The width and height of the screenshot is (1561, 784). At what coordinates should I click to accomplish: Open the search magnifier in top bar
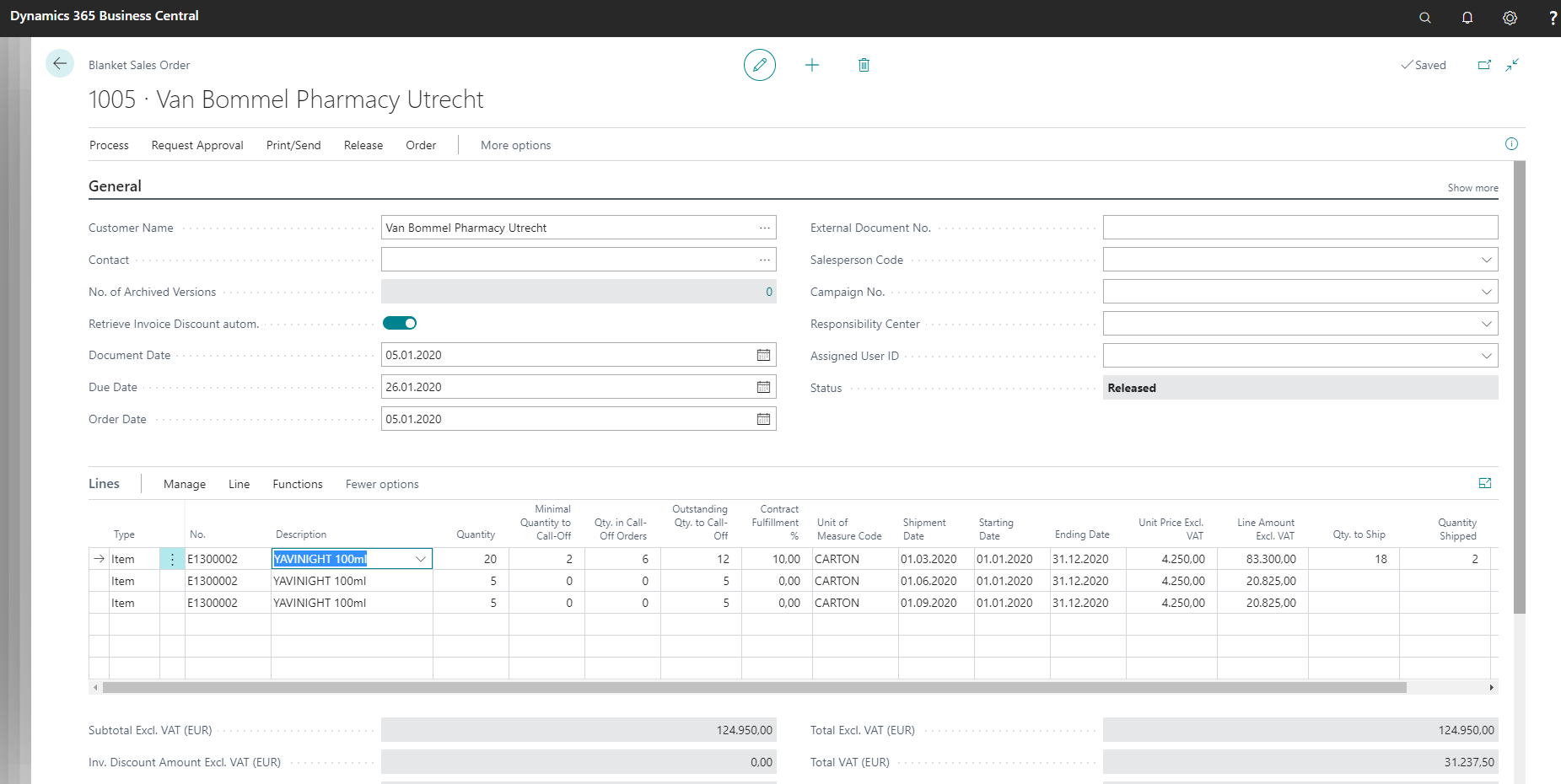1425,18
